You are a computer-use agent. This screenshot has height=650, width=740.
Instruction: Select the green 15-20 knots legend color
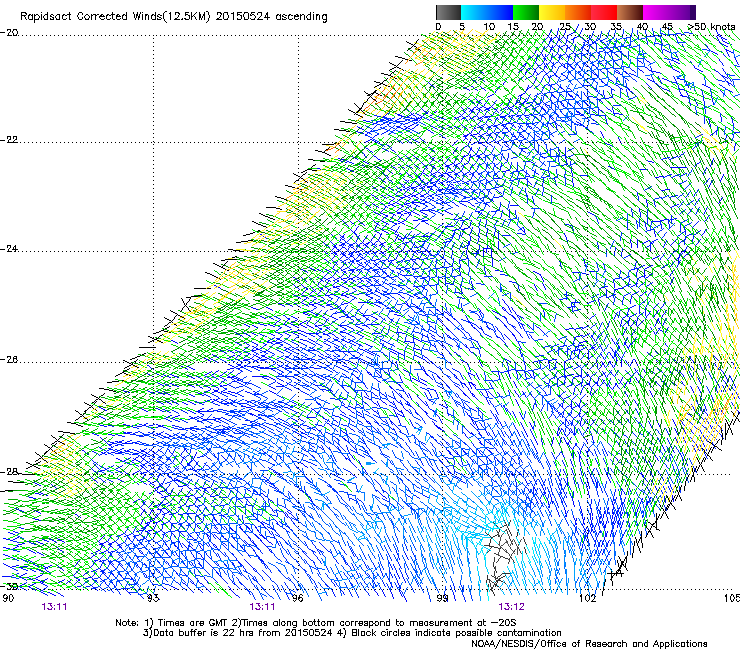[526, 12]
